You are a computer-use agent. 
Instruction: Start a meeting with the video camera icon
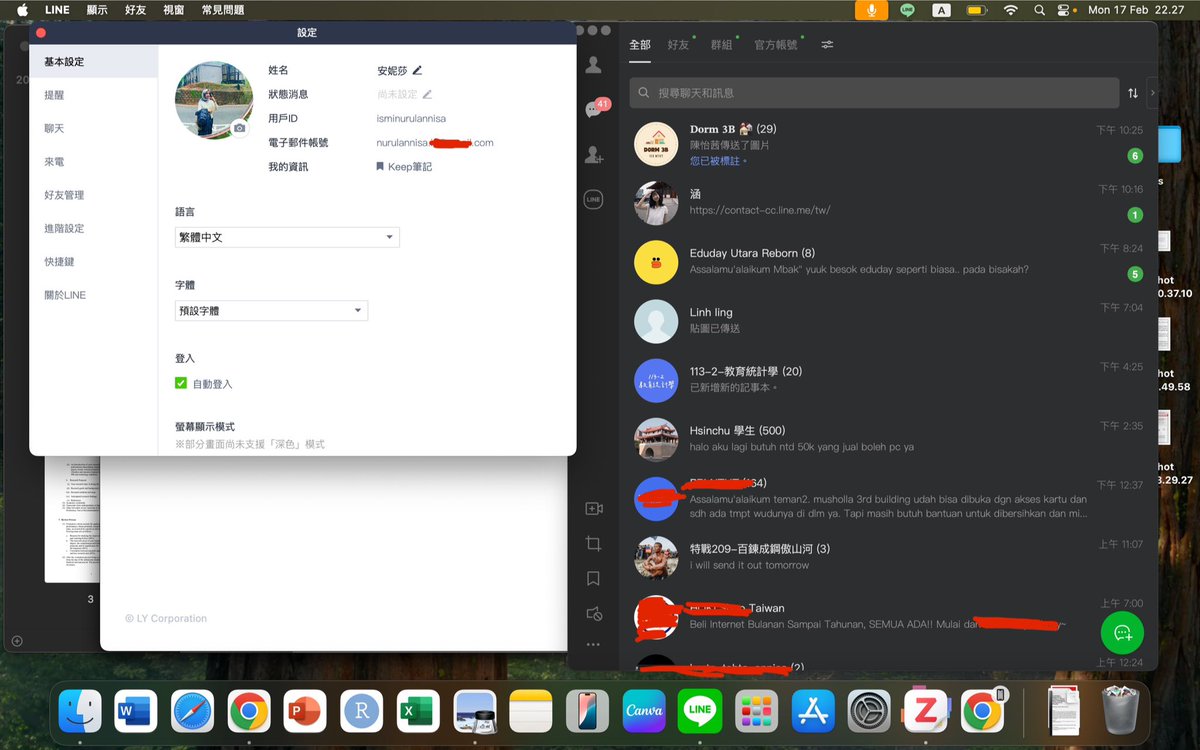(594, 508)
